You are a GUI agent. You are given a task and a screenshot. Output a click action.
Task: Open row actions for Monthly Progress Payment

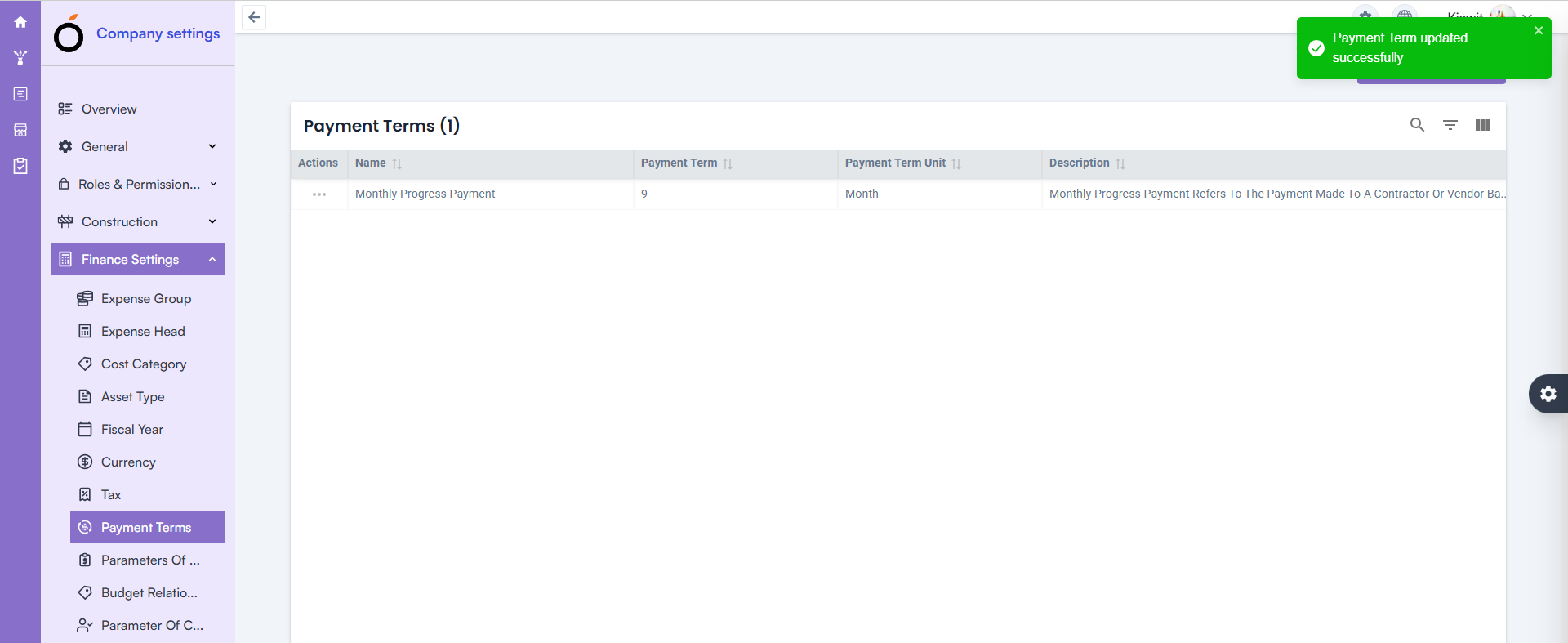[319, 194]
